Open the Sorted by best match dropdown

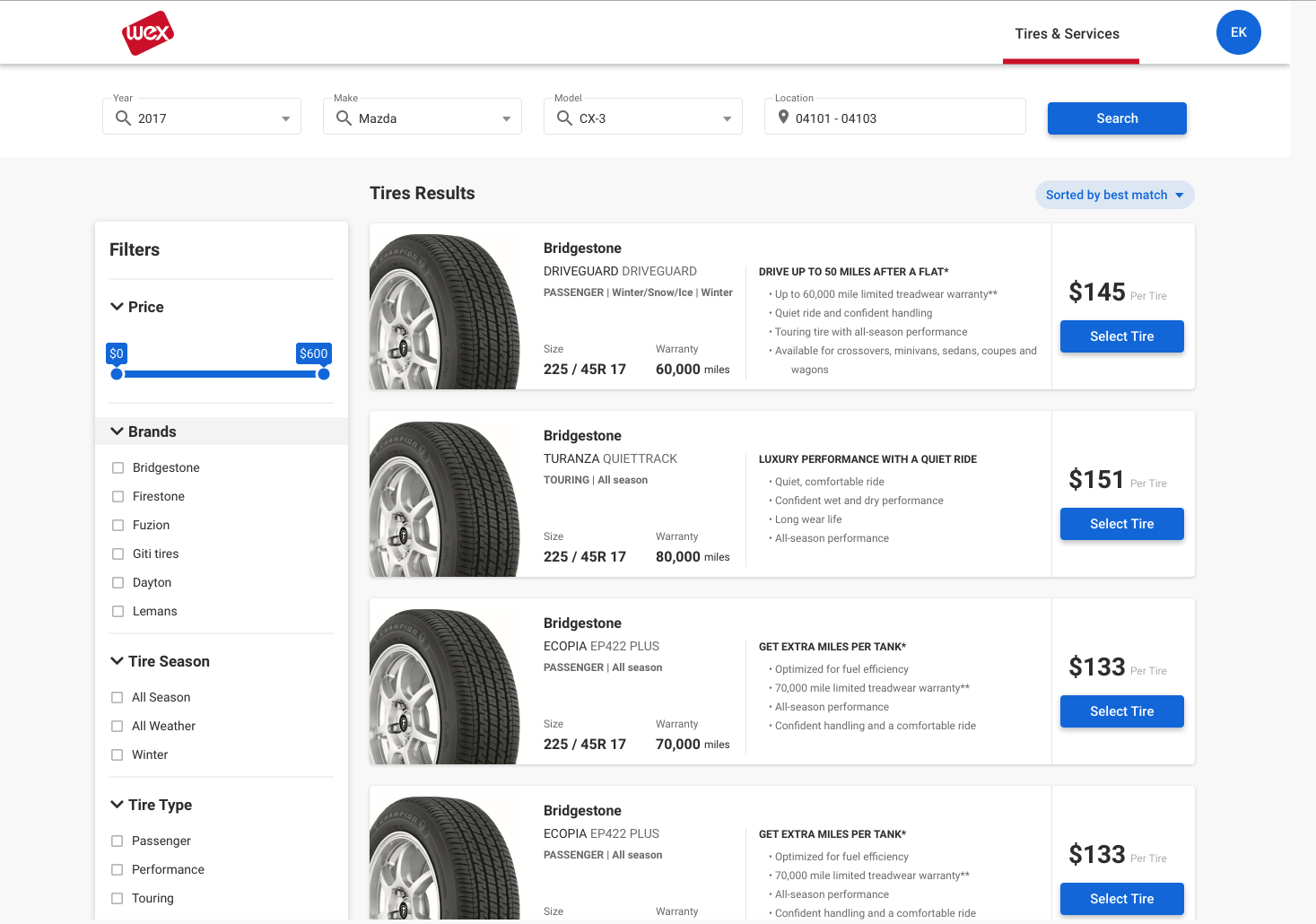(1114, 195)
